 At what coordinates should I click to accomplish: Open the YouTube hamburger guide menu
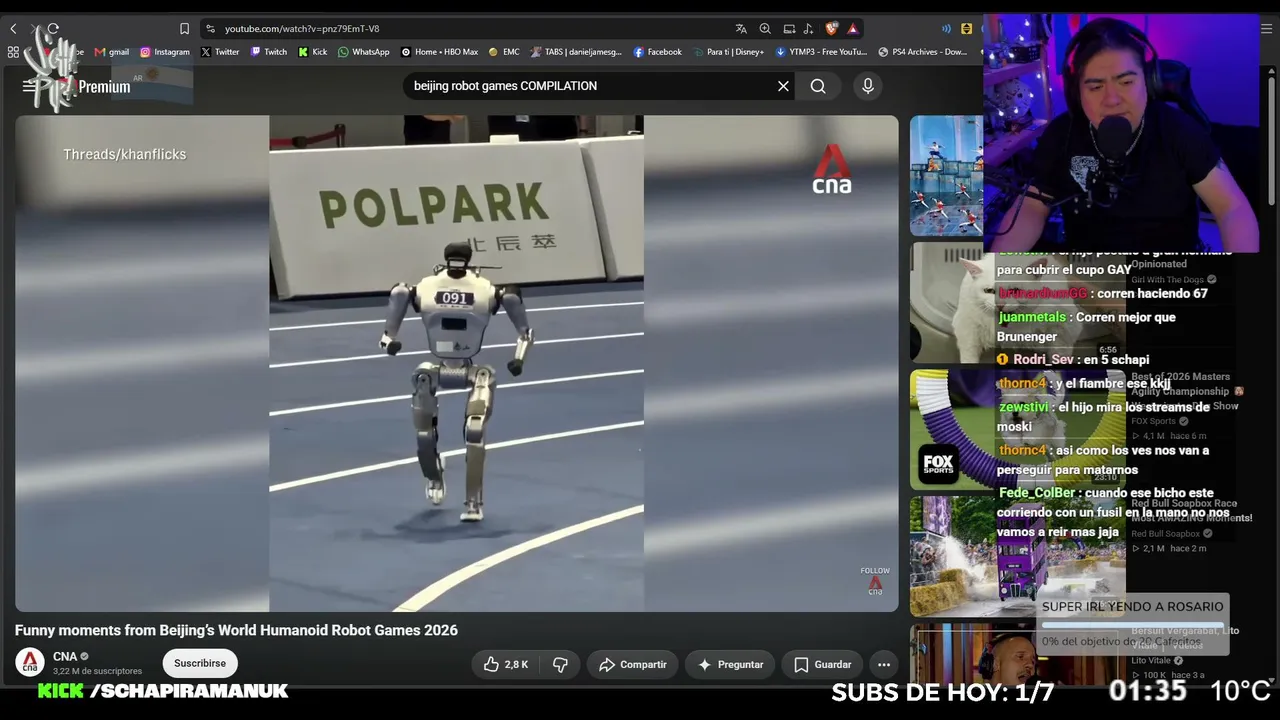coord(29,86)
